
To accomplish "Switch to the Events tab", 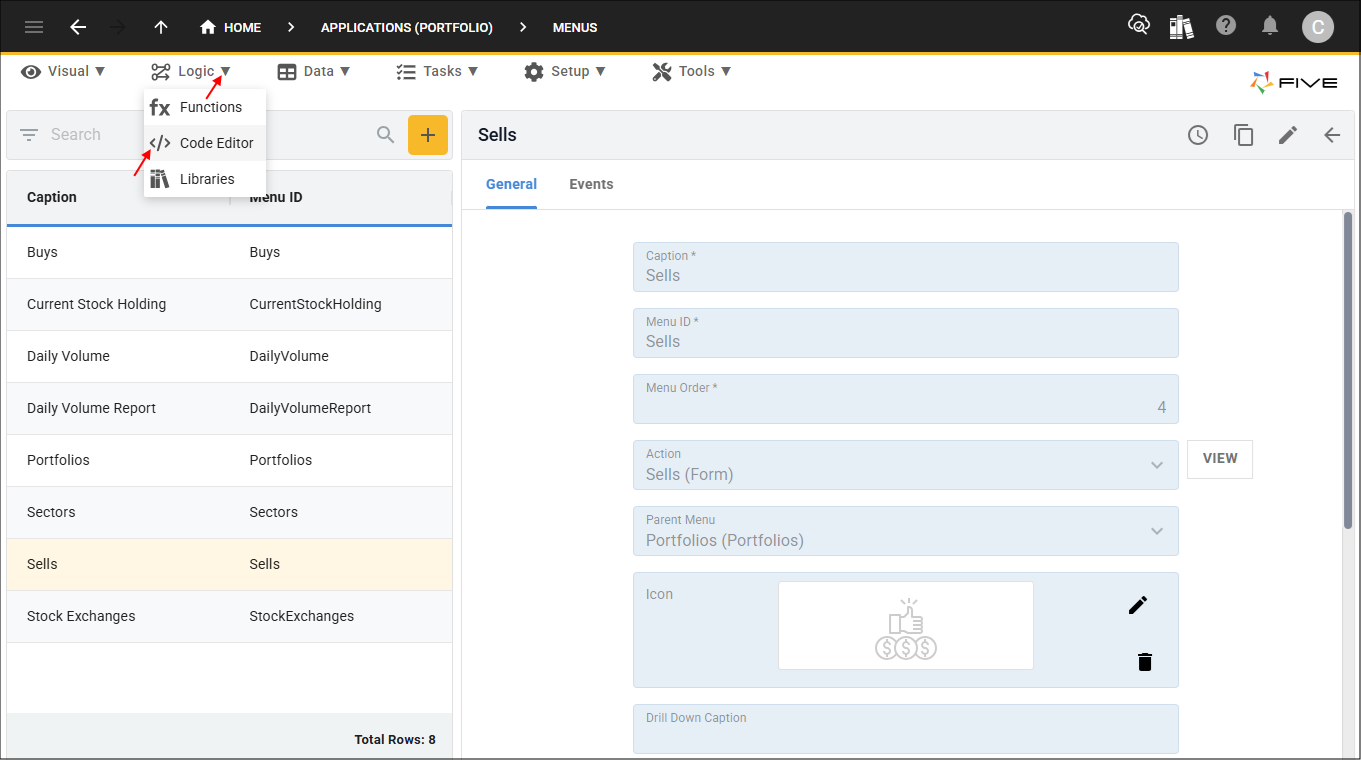I will point(591,184).
